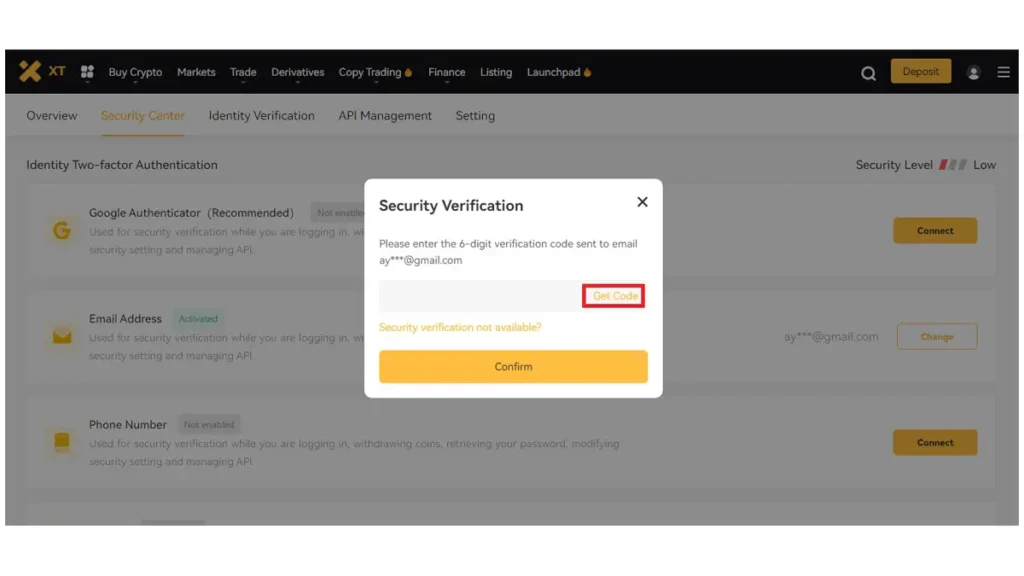1024x576 pixels.
Task: Click the yellow Confirm button
Action: click(513, 366)
